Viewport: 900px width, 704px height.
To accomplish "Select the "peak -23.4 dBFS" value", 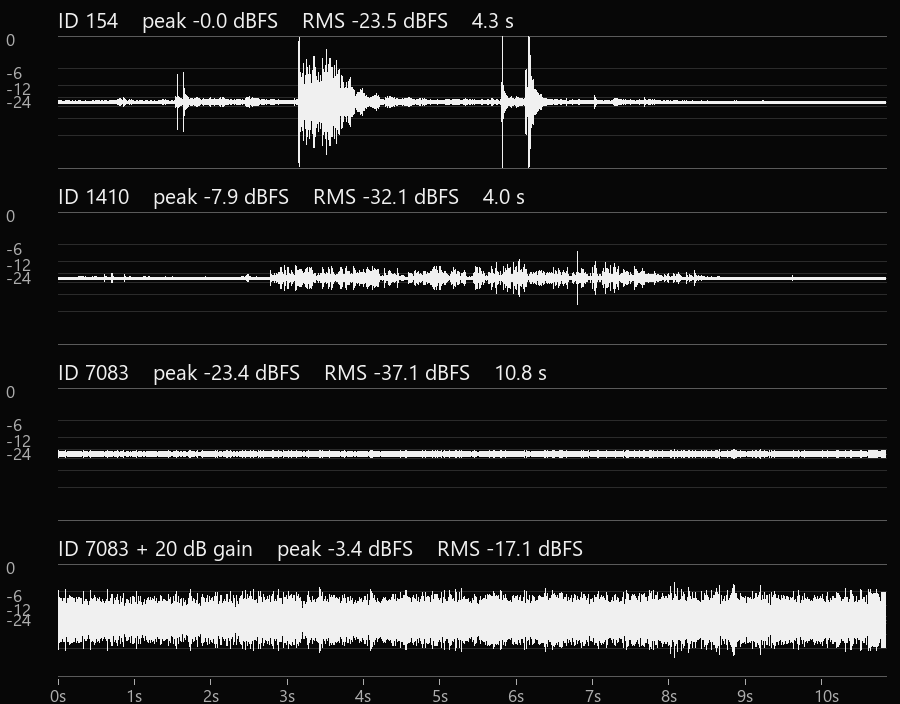I will pyautogui.click(x=226, y=374).
